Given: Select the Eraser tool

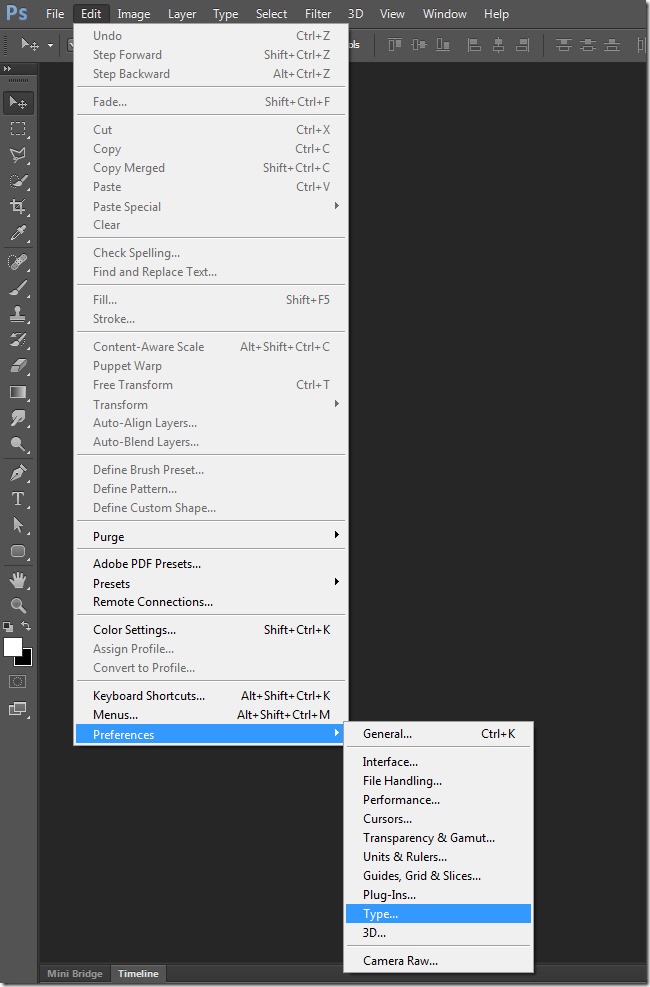Looking at the screenshot, I should point(18,366).
